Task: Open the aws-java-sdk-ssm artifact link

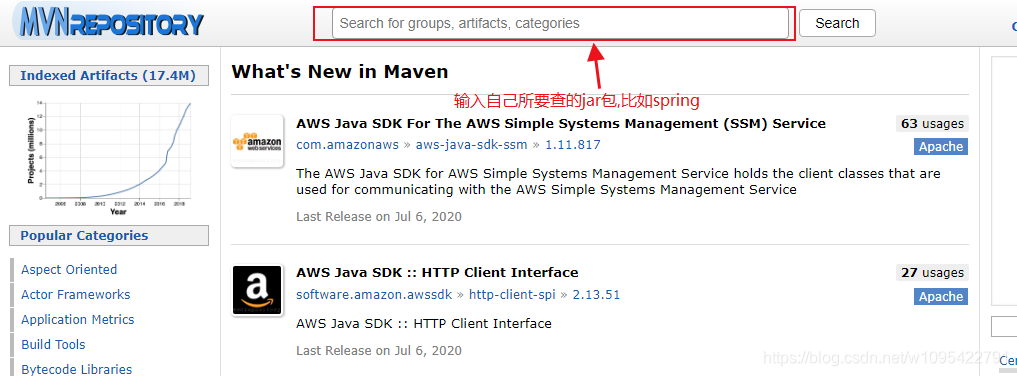Action: 472,145
